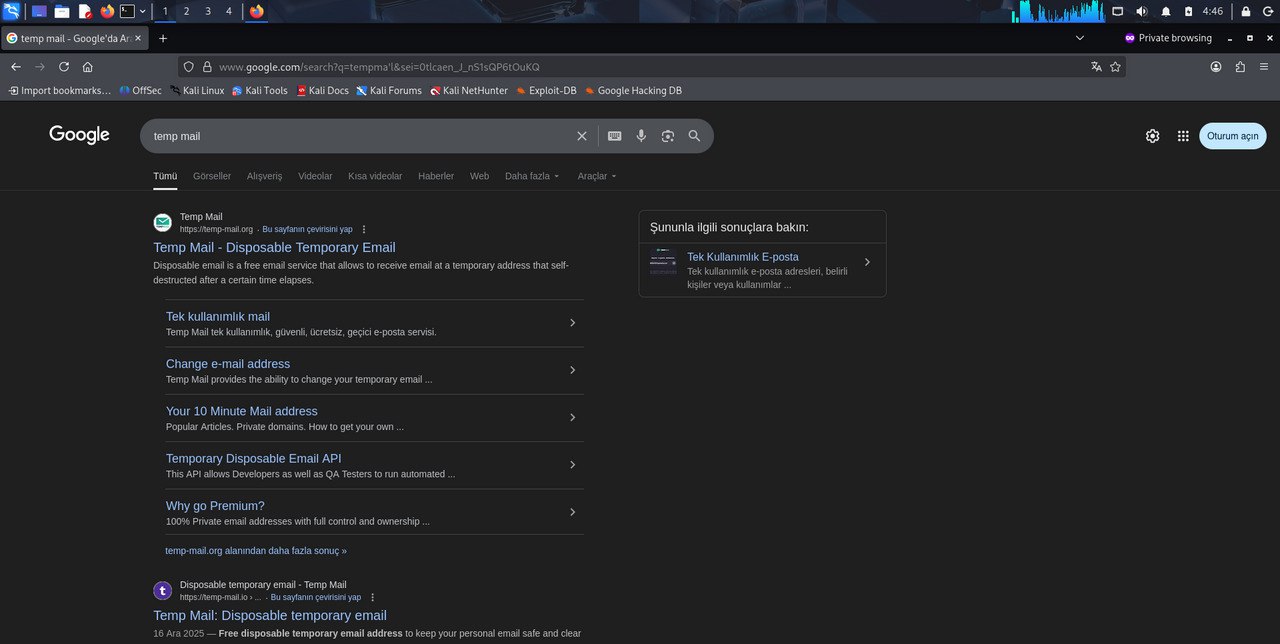Switch to the Haberler results tab
1280x644 pixels.
[x=436, y=176]
